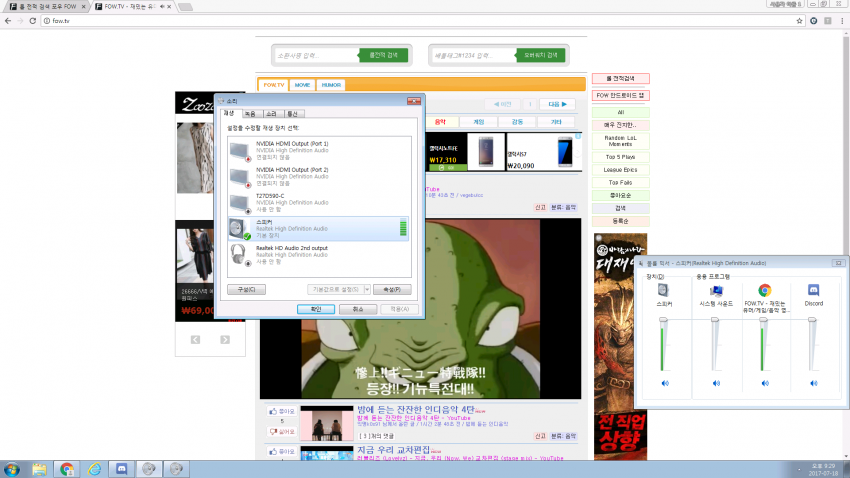This screenshot has height=478, width=850.
Task: Click the Discord volume slider handle
Action: tap(812, 320)
